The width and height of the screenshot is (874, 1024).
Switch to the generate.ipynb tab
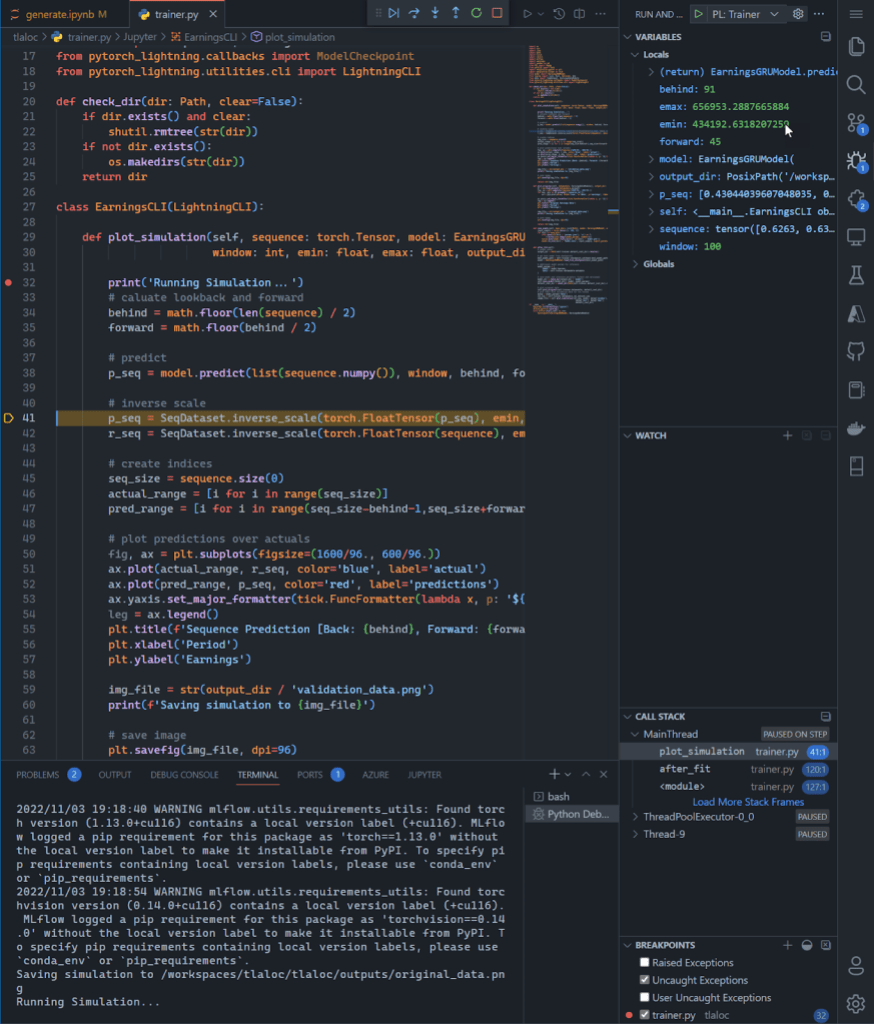tap(62, 14)
